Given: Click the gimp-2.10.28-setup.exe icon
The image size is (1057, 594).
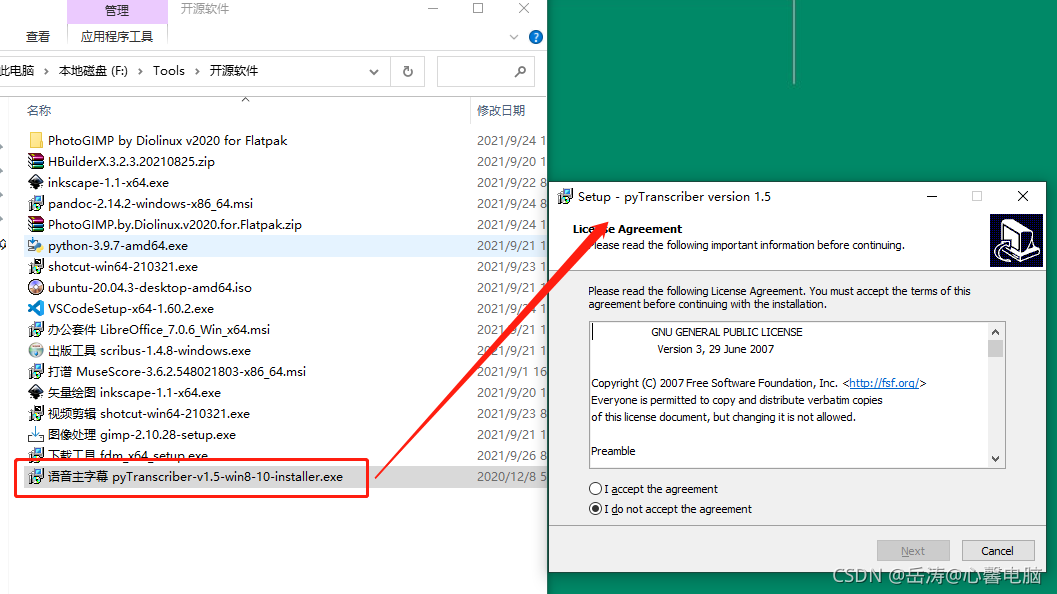Looking at the screenshot, I should 36,434.
